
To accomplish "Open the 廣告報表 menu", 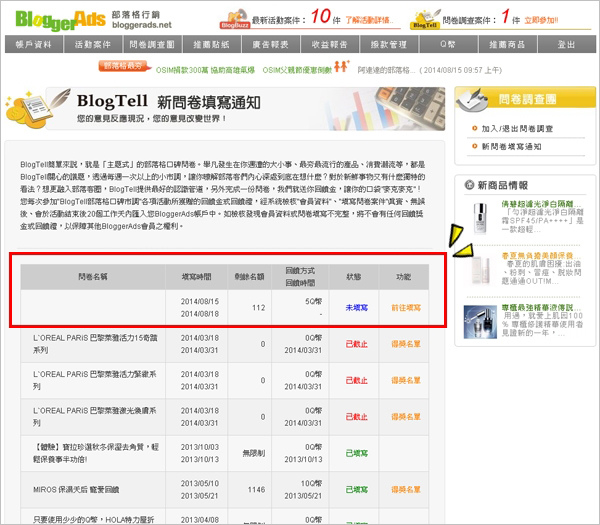I will click(x=271, y=44).
